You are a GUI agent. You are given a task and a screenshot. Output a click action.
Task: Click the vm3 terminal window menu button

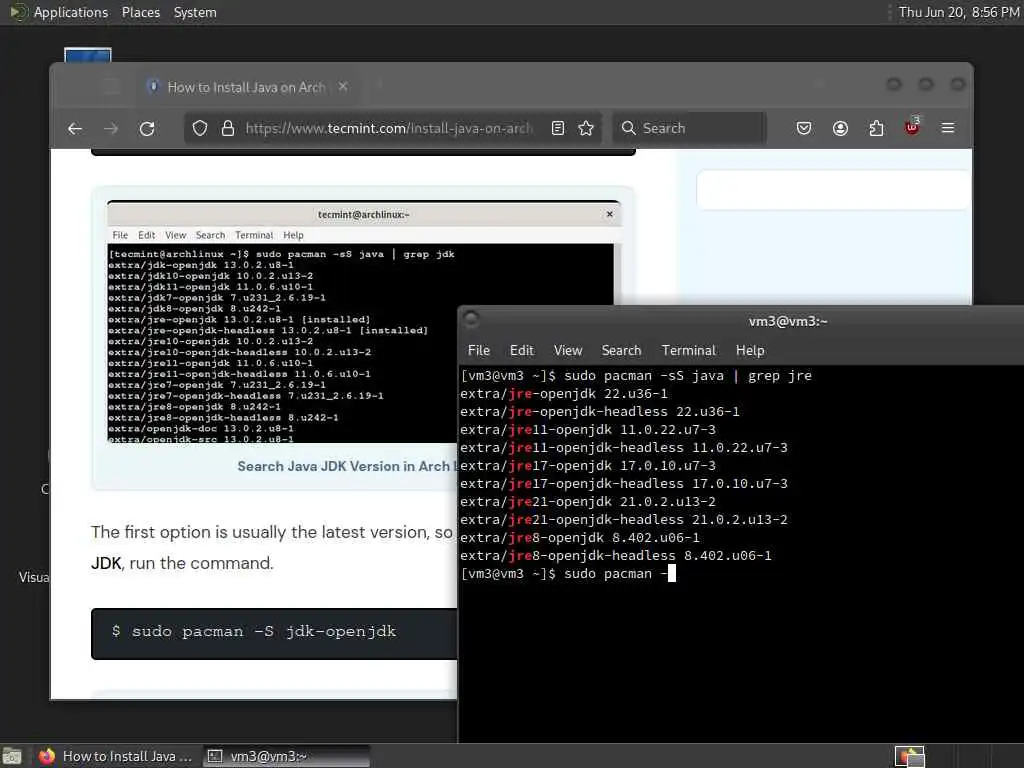(x=471, y=319)
